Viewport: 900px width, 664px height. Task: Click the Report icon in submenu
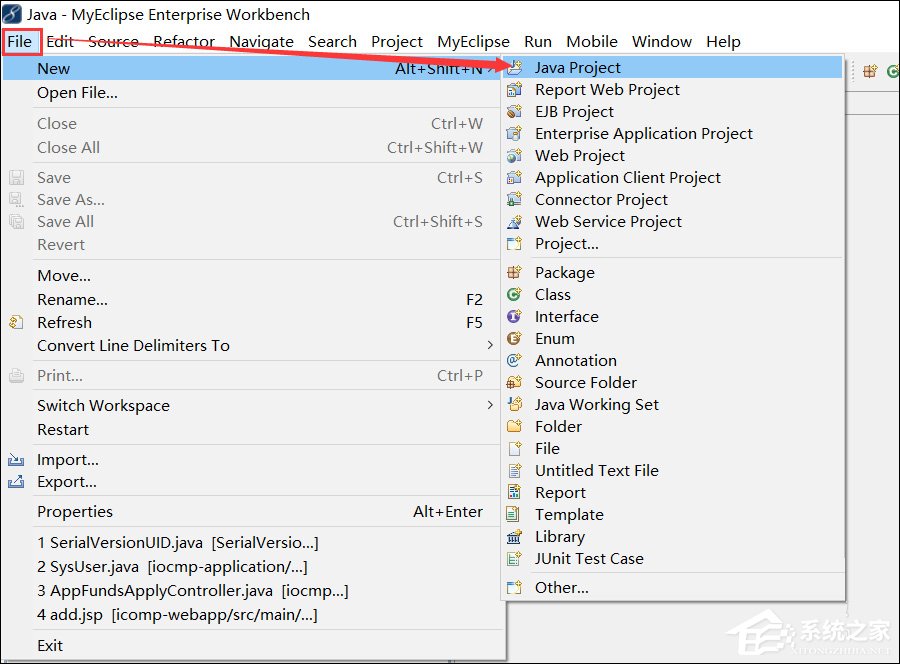[x=514, y=492]
